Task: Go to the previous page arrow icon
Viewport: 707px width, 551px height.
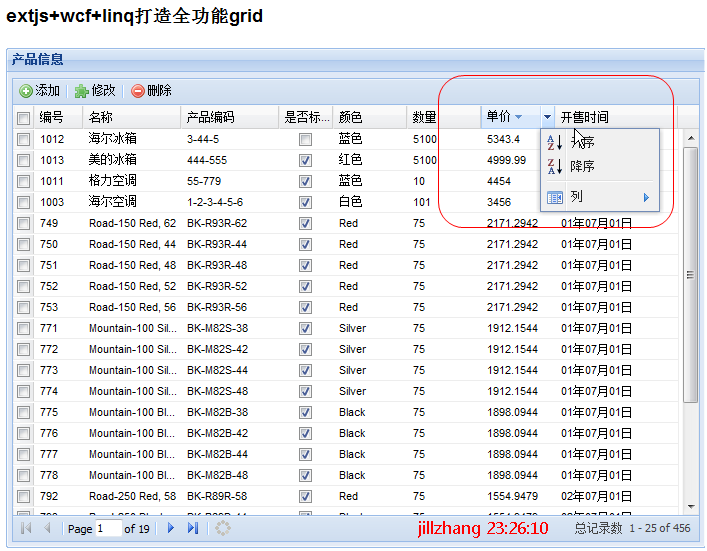Action: click(47, 528)
